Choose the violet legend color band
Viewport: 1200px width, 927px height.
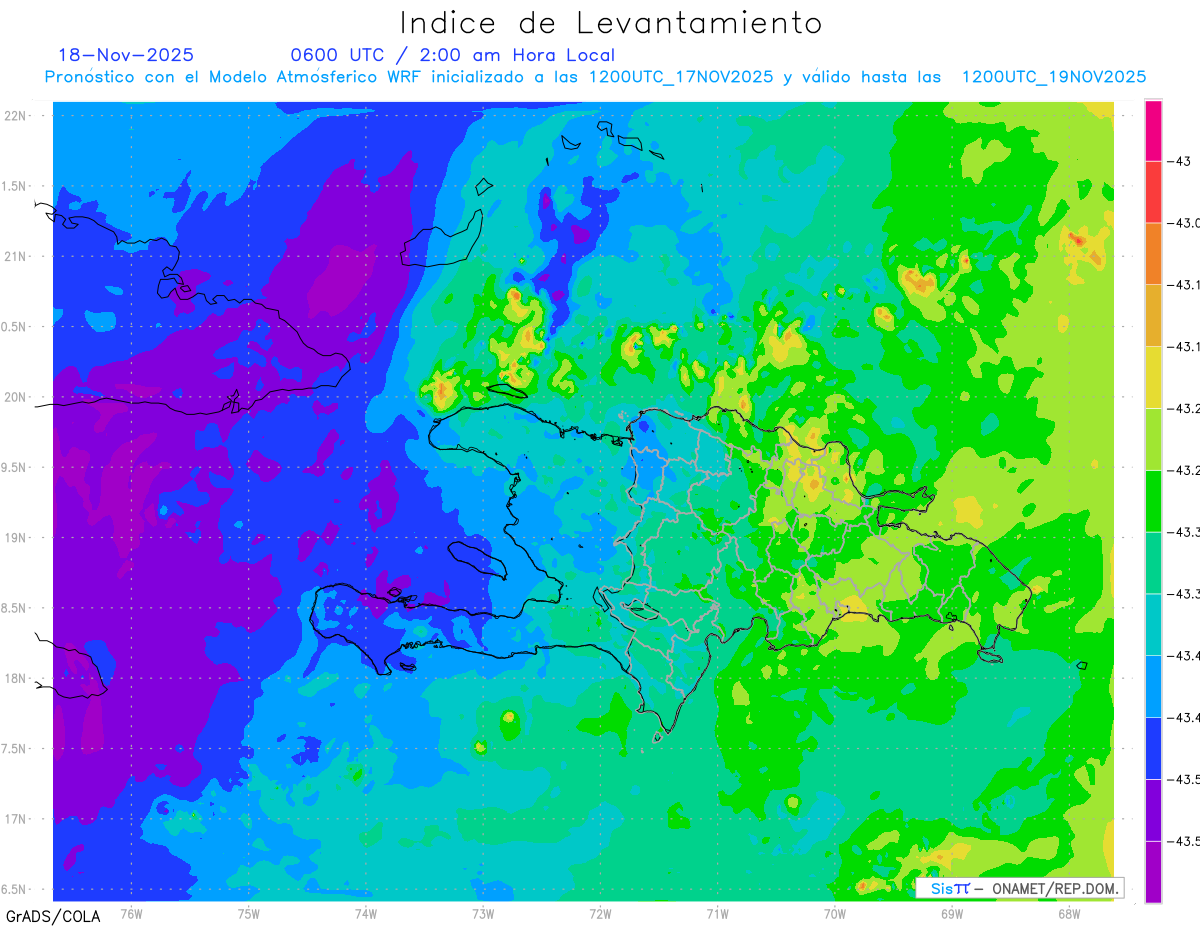(x=1153, y=810)
